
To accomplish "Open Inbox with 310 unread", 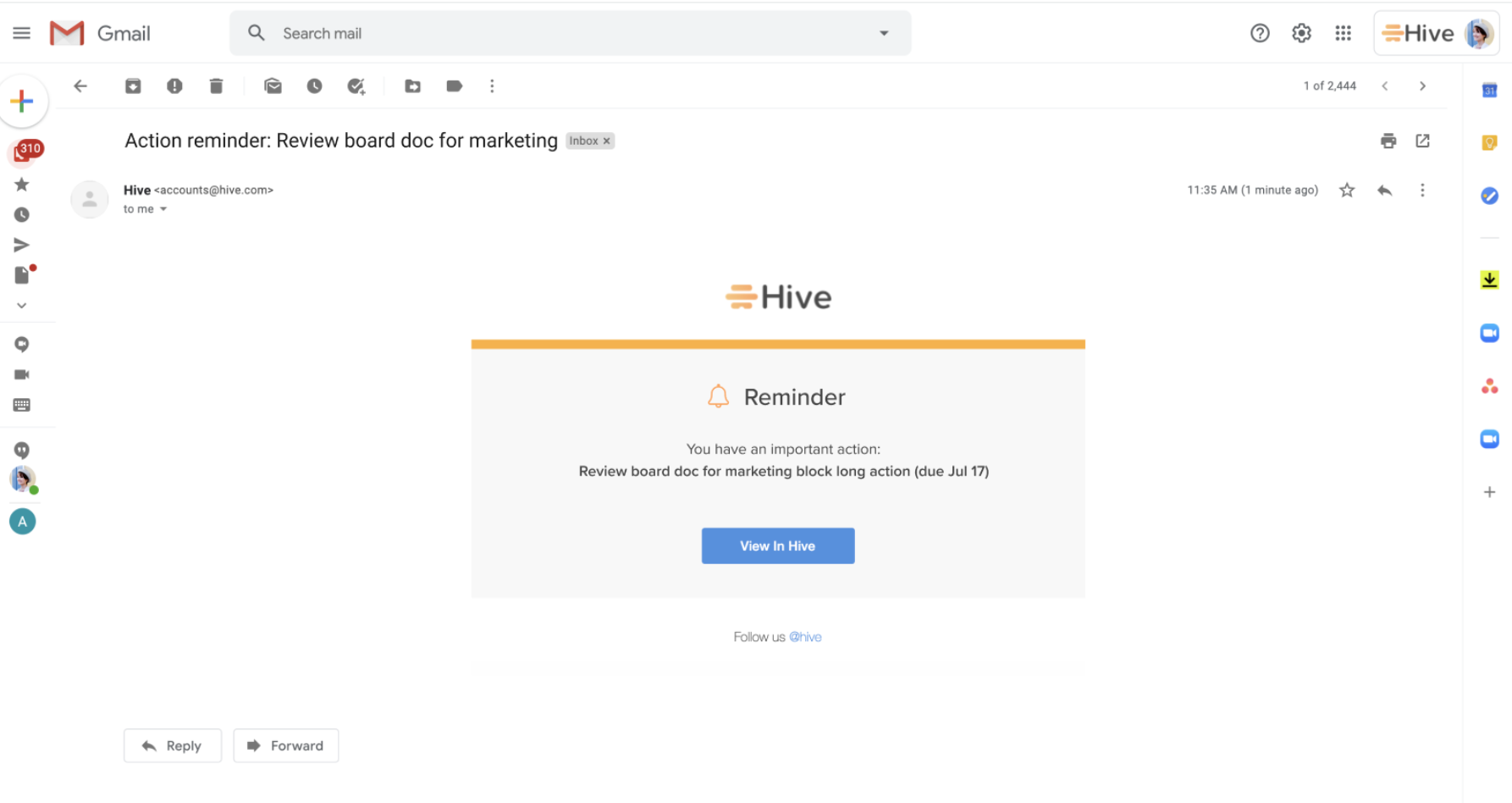I will pos(23,153).
